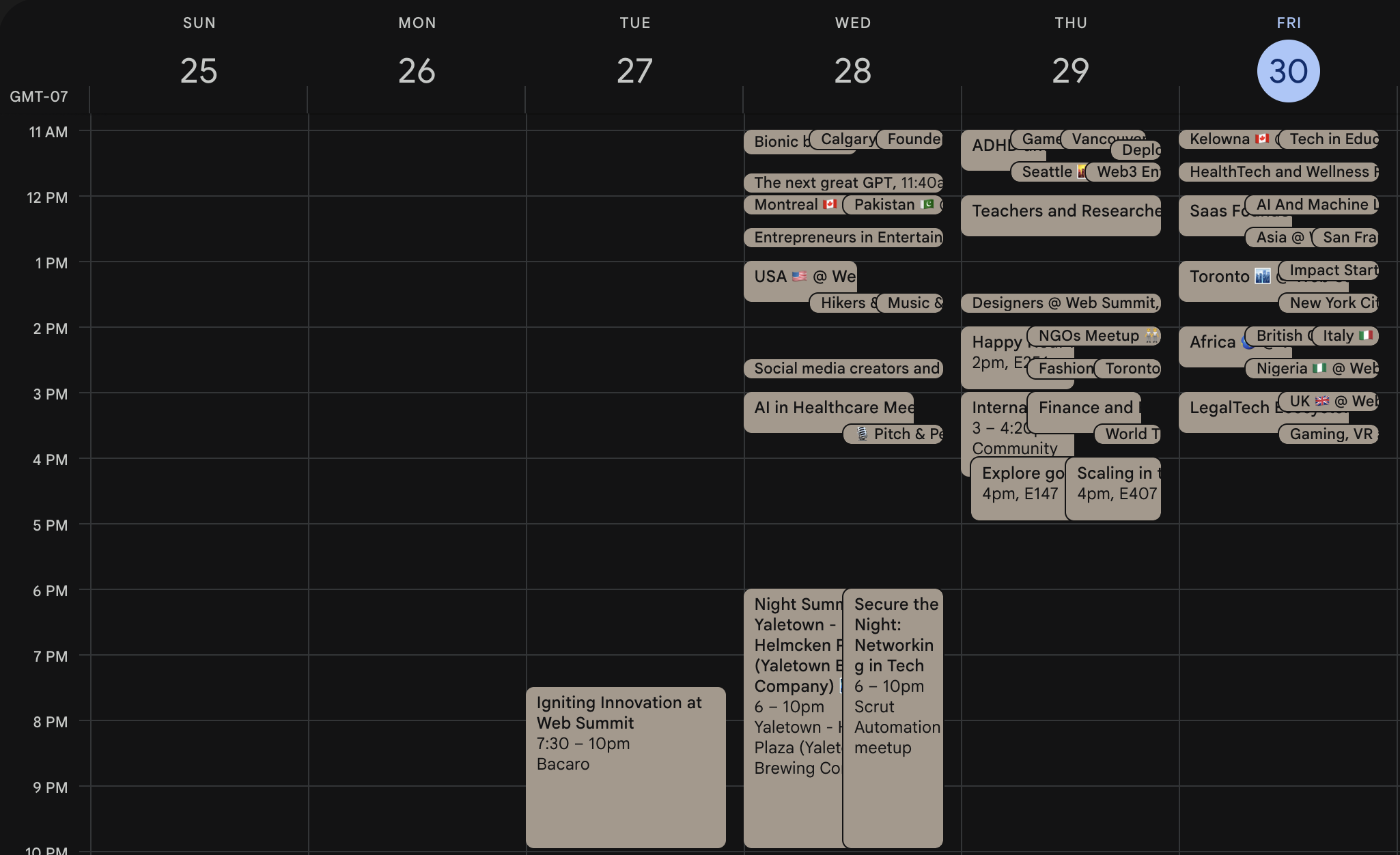The width and height of the screenshot is (1400, 855).
Task: Open 'Tech in Educ' Friday event
Action: pos(1328,139)
